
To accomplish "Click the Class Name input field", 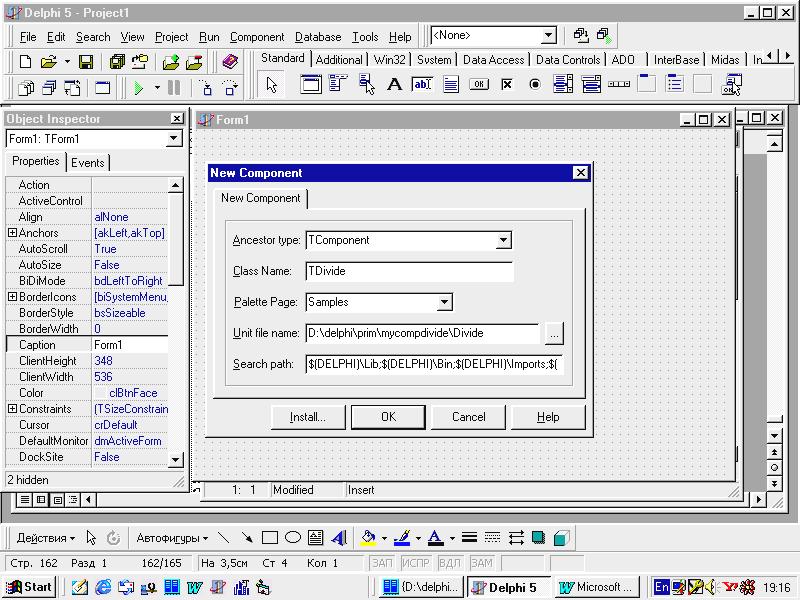I will pyautogui.click(x=410, y=271).
